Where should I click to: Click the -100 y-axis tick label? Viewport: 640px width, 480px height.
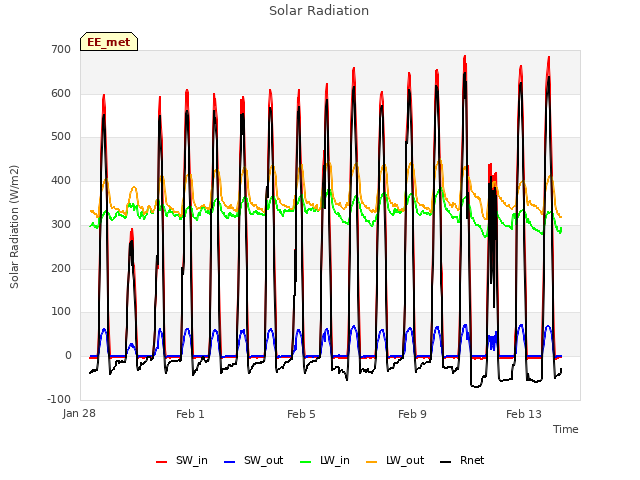point(59,399)
